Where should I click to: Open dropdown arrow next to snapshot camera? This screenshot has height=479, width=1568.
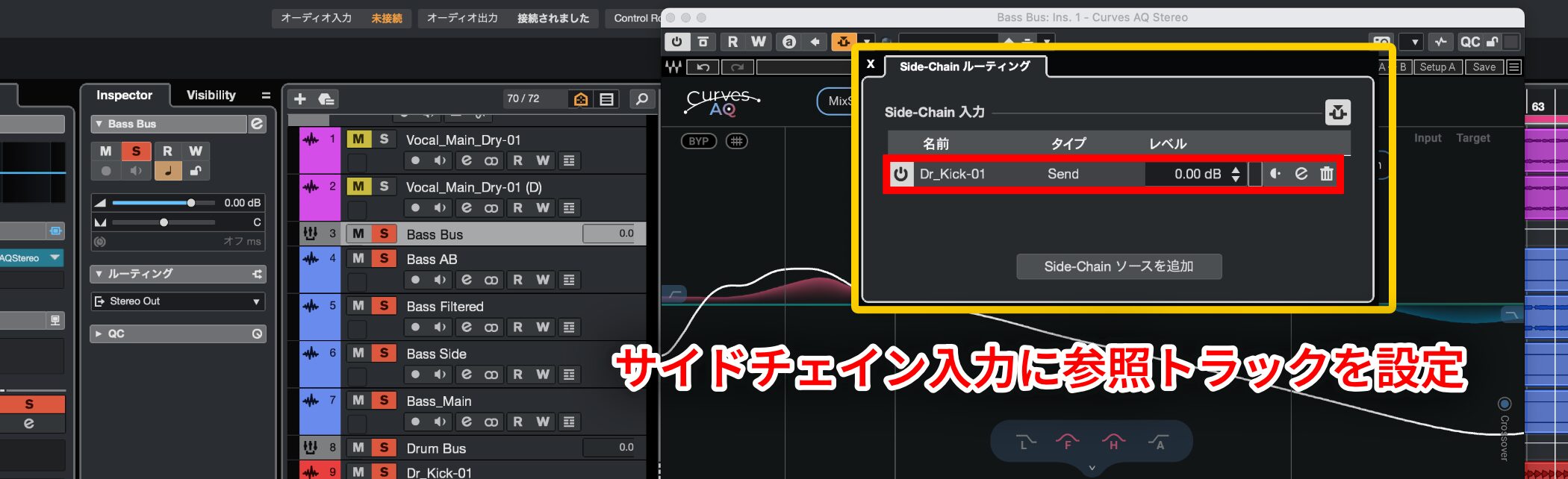(1413, 42)
